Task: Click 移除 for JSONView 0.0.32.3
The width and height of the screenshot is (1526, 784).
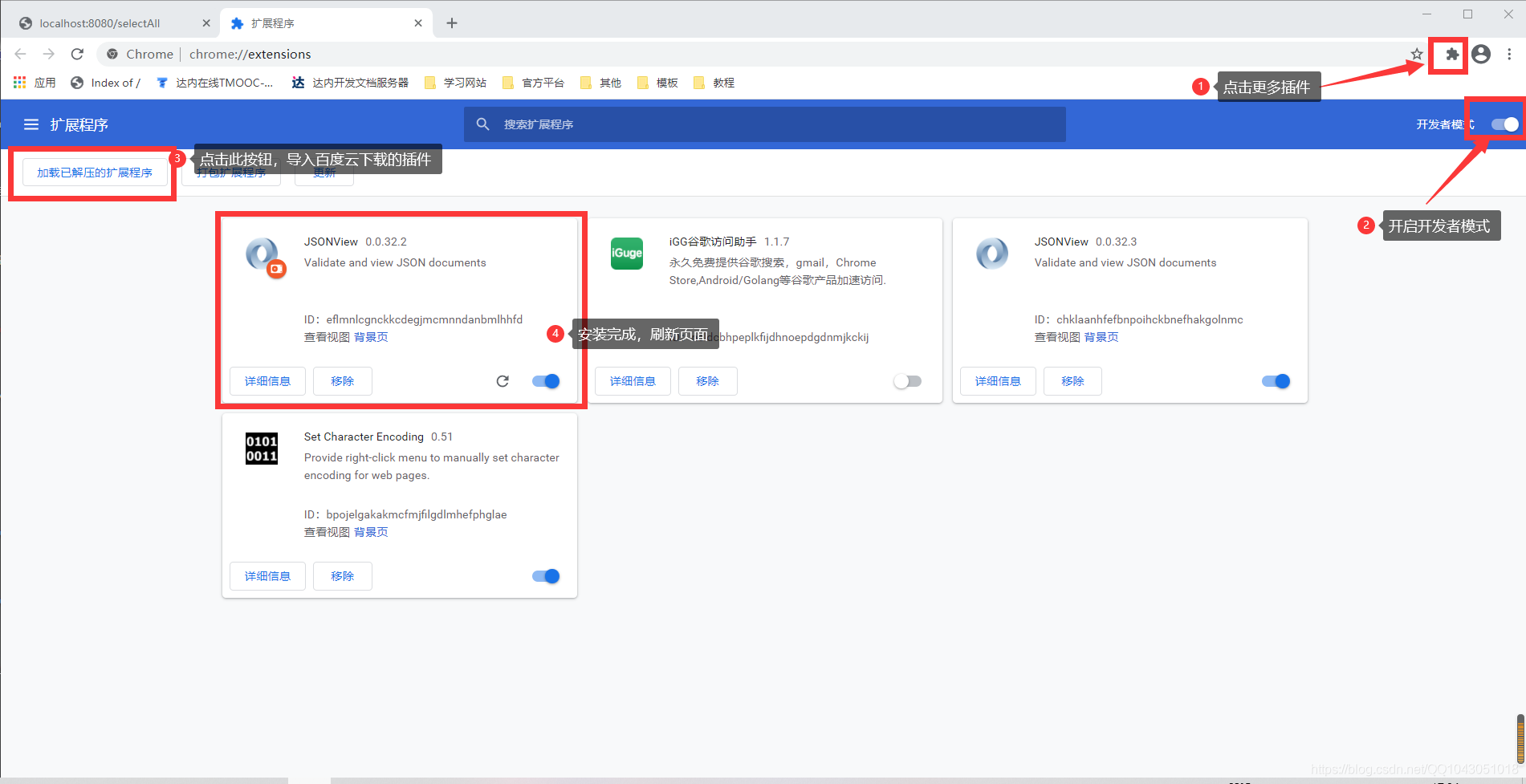Action: tap(1072, 381)
